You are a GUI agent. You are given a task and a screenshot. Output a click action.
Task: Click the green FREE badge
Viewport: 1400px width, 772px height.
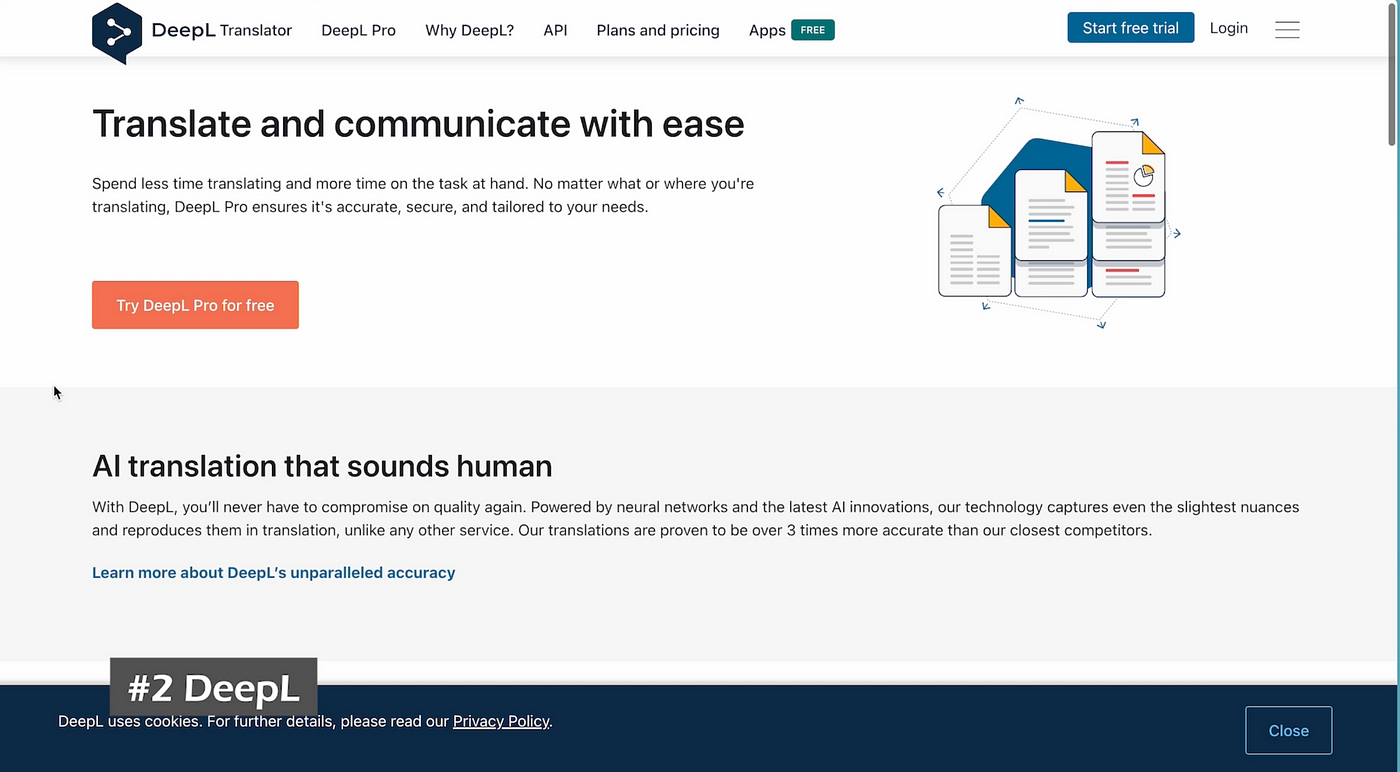[813, 30]
